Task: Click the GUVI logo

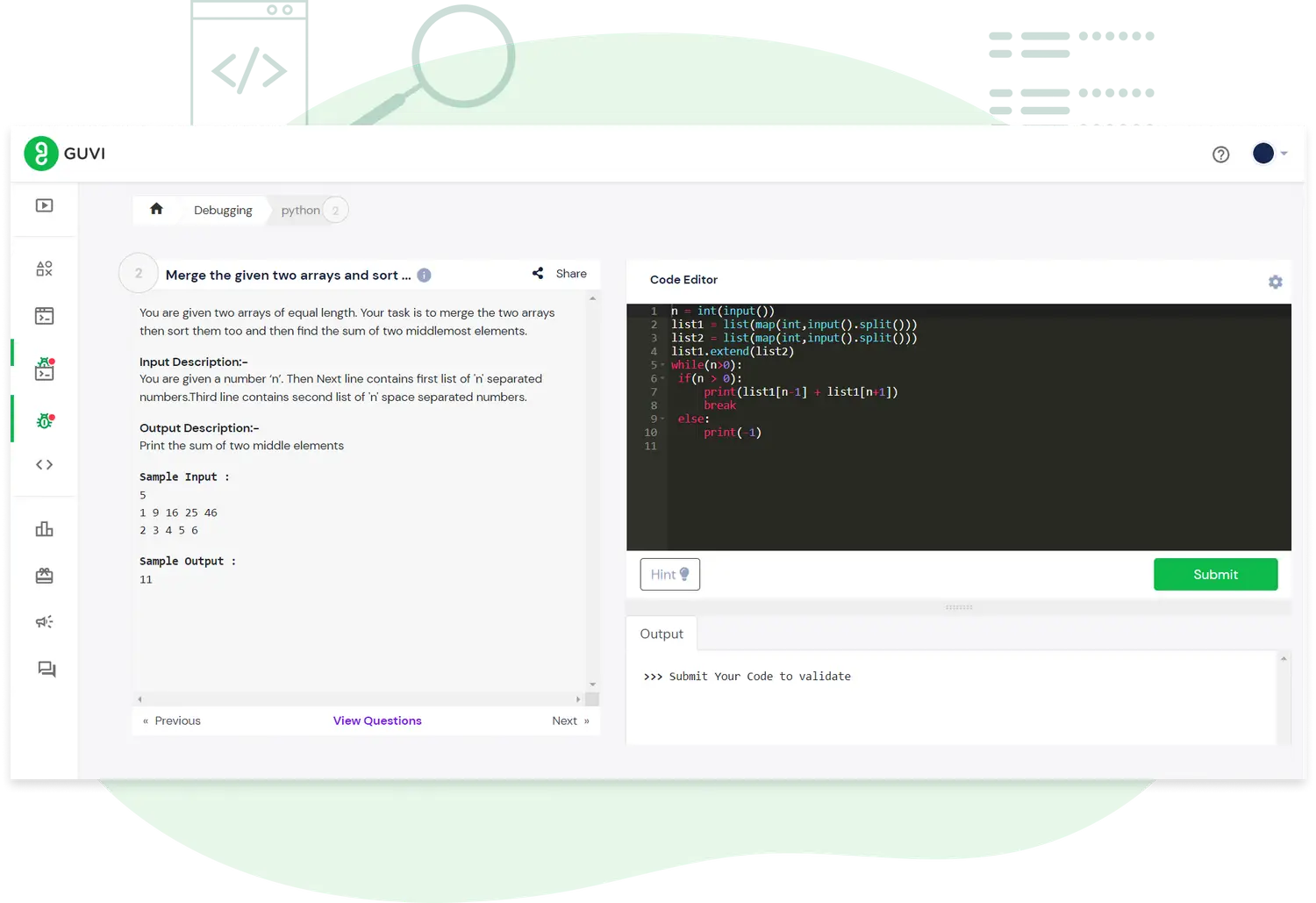Action: [64, 154]
